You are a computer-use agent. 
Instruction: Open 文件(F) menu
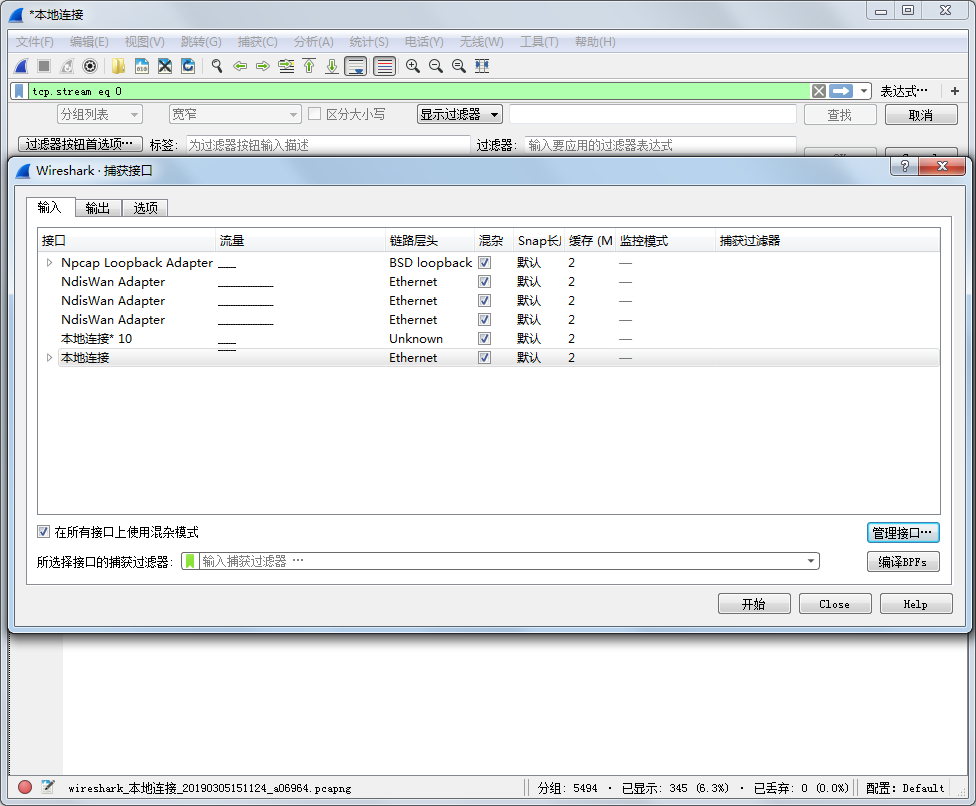35,42
